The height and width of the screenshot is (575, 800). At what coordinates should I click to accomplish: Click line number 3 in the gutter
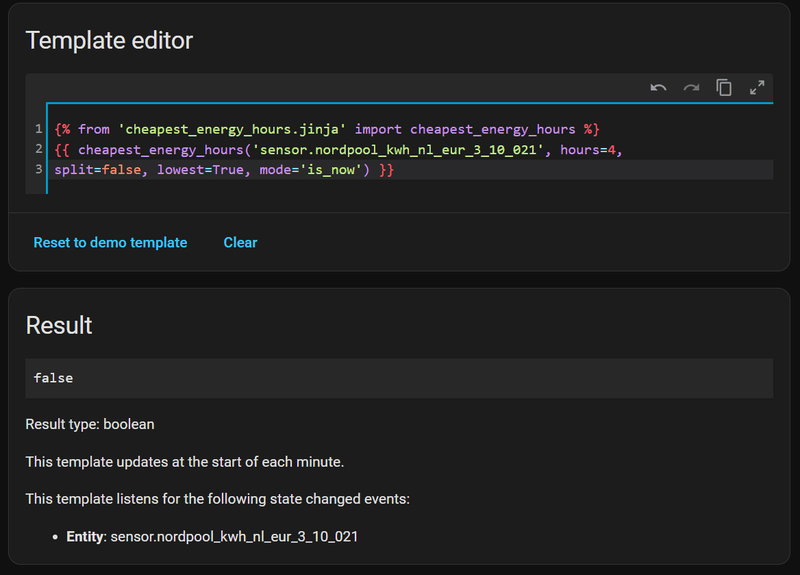pyautogui.click(x=38, y=169)
